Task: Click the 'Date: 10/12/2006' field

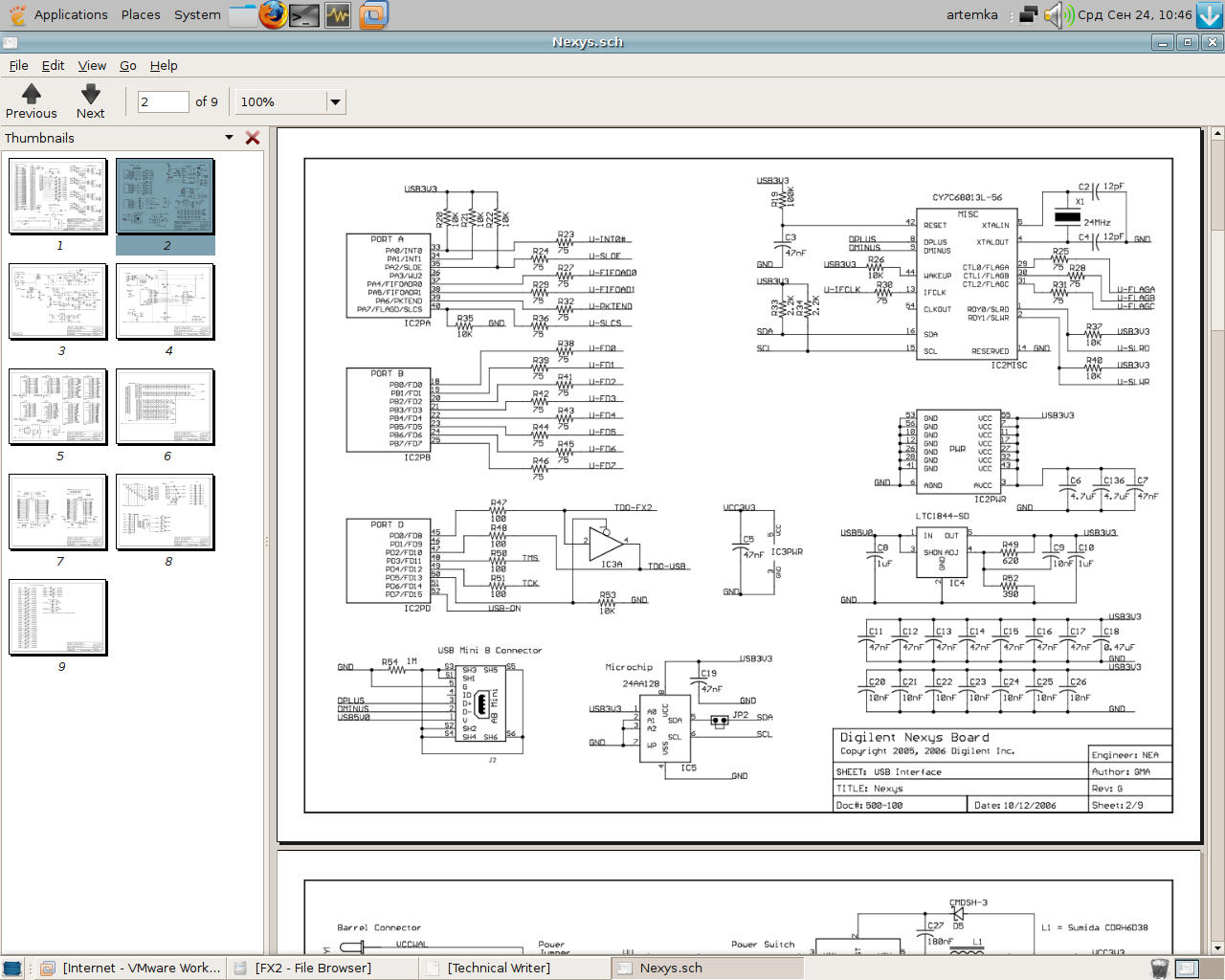Action: click(1015, 806)
